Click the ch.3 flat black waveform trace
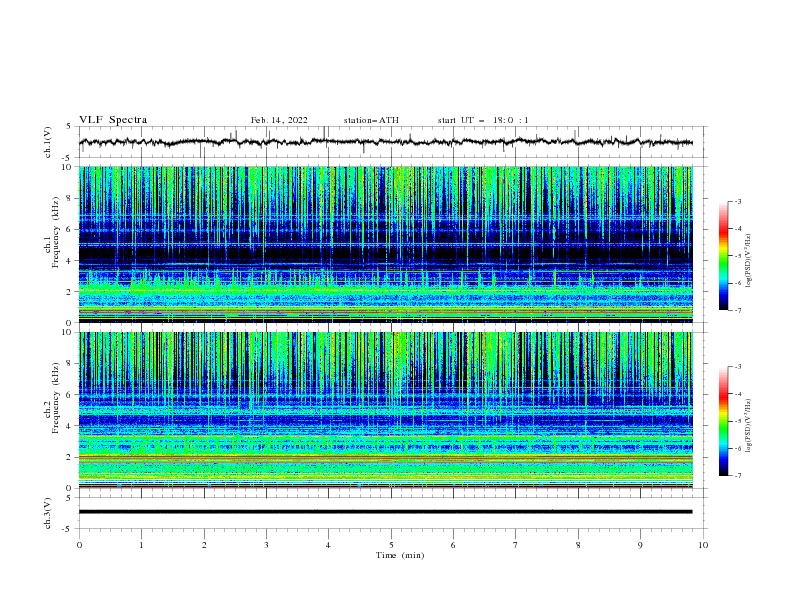Viewport: 792px width, 612px height. click(386, 512)
